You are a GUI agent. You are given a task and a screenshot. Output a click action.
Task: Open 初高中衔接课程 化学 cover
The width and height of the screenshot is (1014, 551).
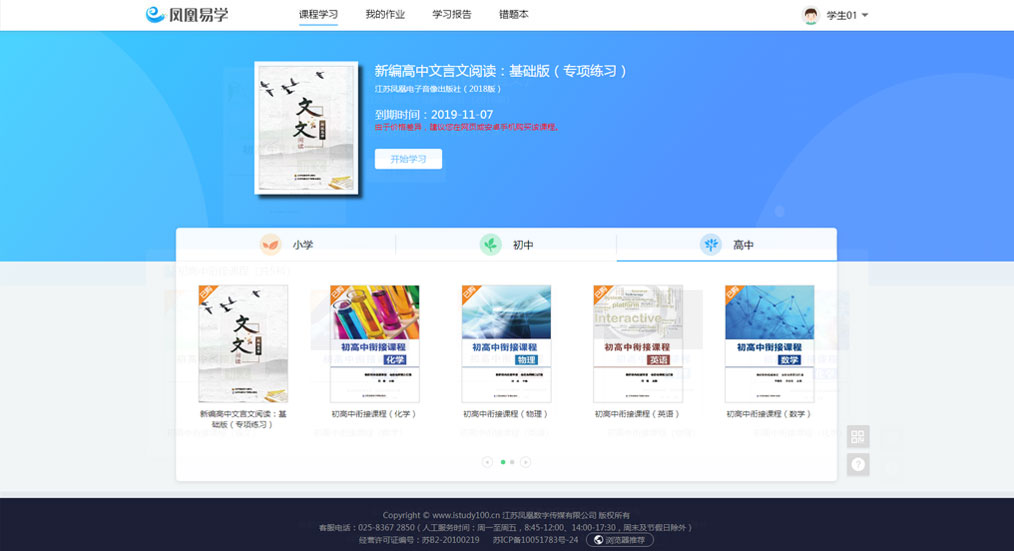click(374, 343)
